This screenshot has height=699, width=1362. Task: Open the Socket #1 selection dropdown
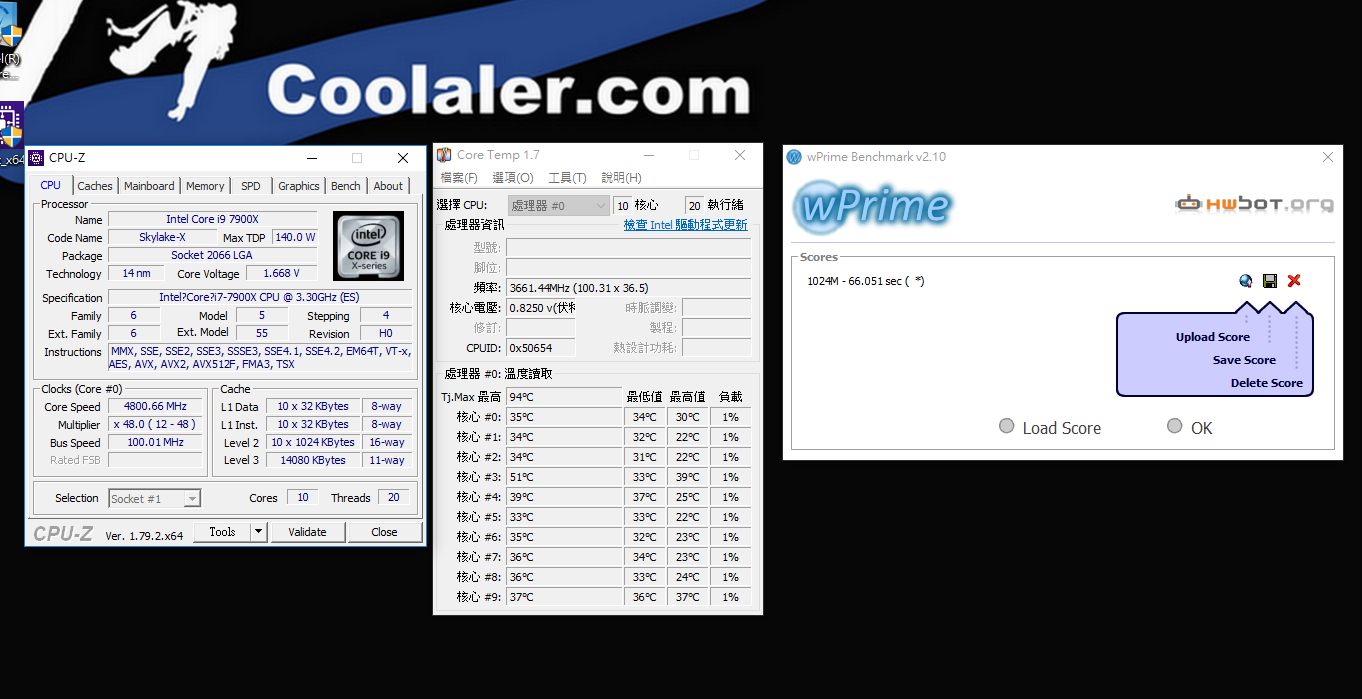coord(155,498)
